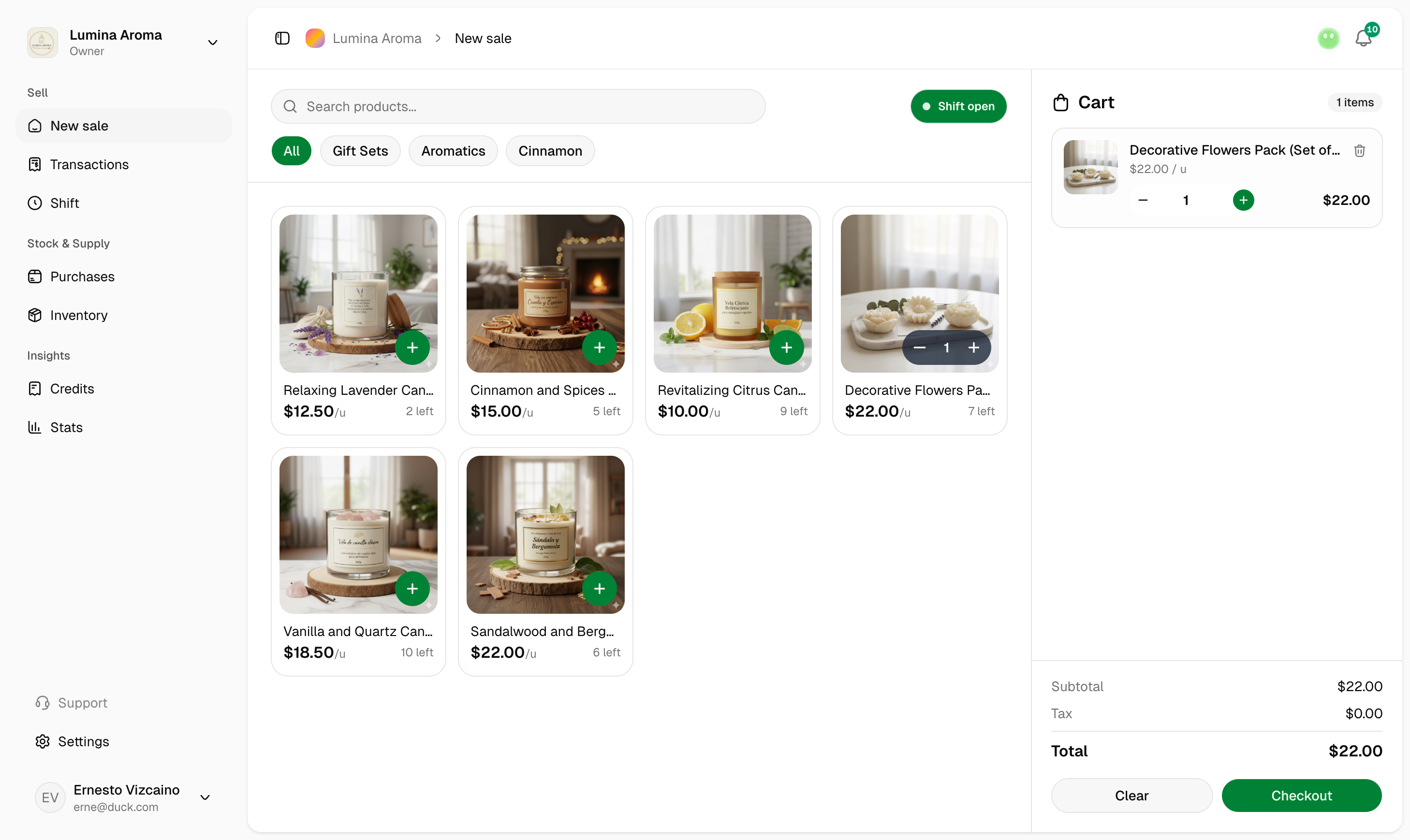
Task: Expand the Ernesto Vizcaino account menu
Action: (x=205, y=797)
